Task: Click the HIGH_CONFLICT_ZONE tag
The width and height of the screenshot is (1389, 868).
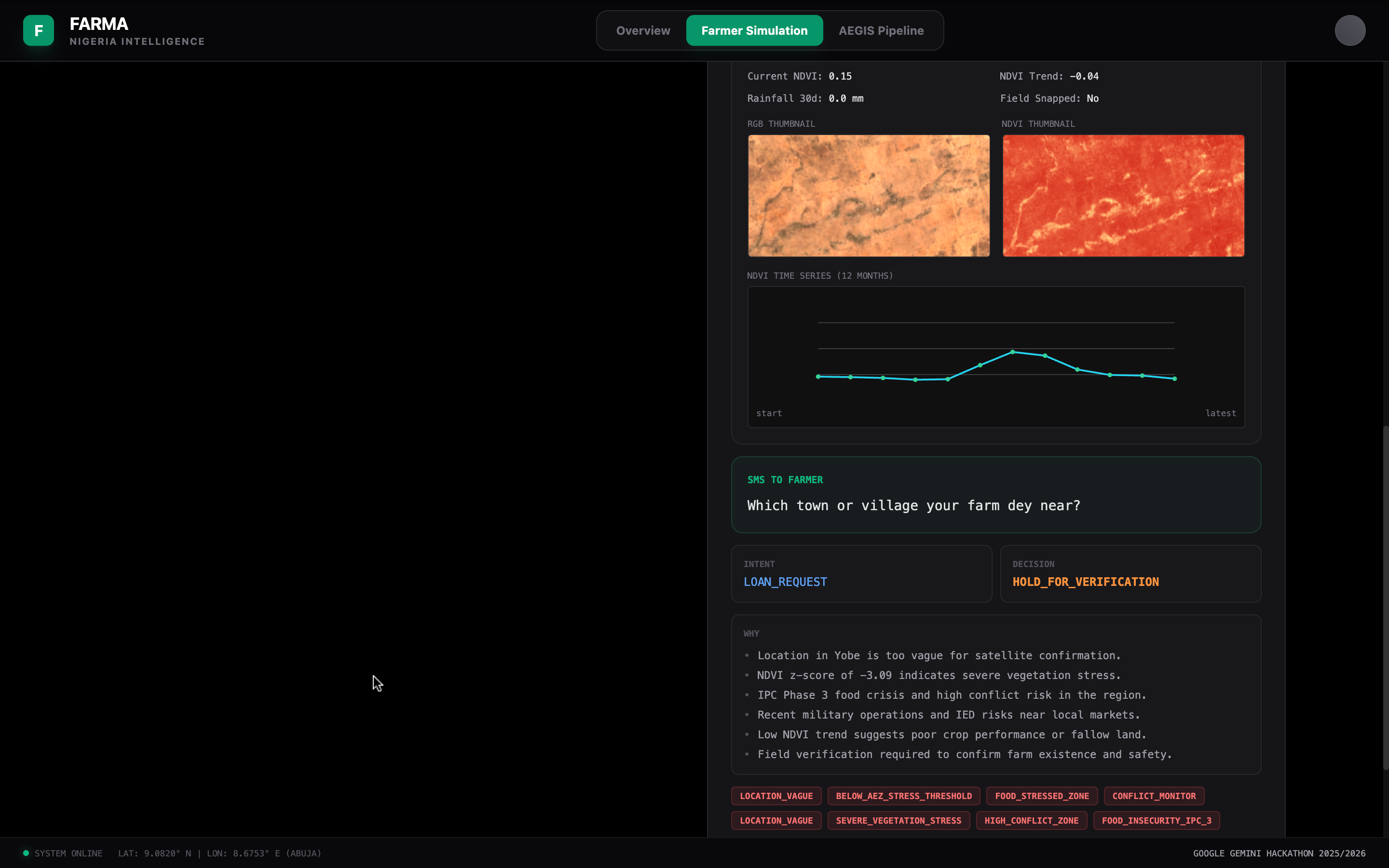Action: point(1032,820)
